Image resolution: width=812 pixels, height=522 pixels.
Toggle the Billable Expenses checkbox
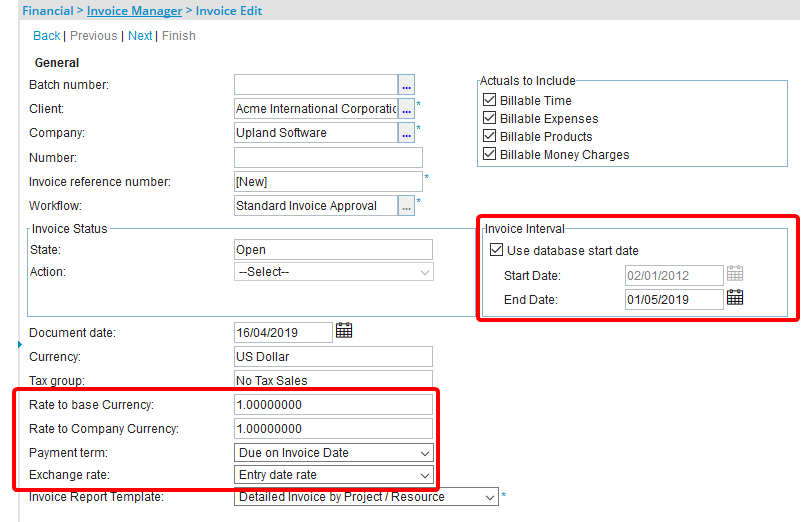point(490,118)
